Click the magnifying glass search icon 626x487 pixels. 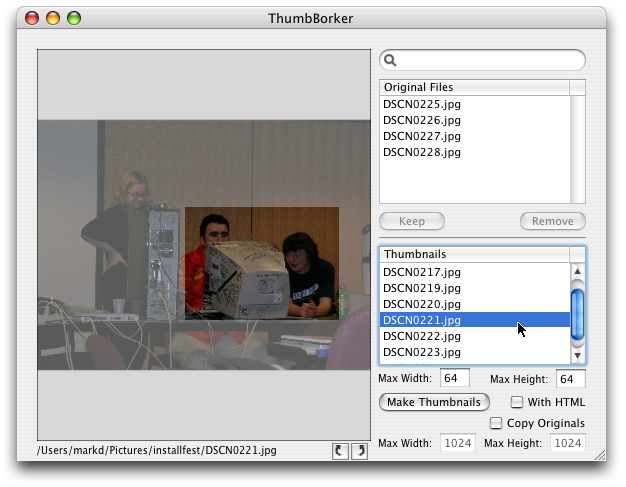[x=390, y=60]
